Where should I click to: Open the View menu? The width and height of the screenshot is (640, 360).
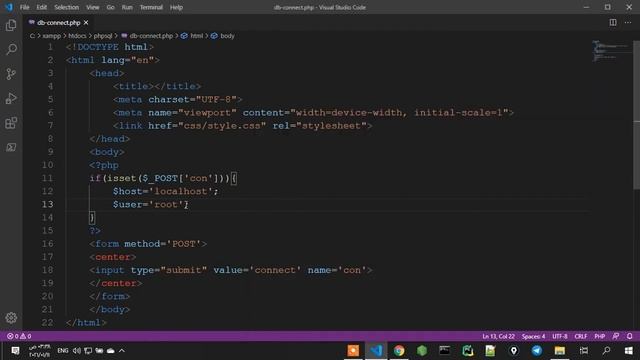[x=93, y=7]
